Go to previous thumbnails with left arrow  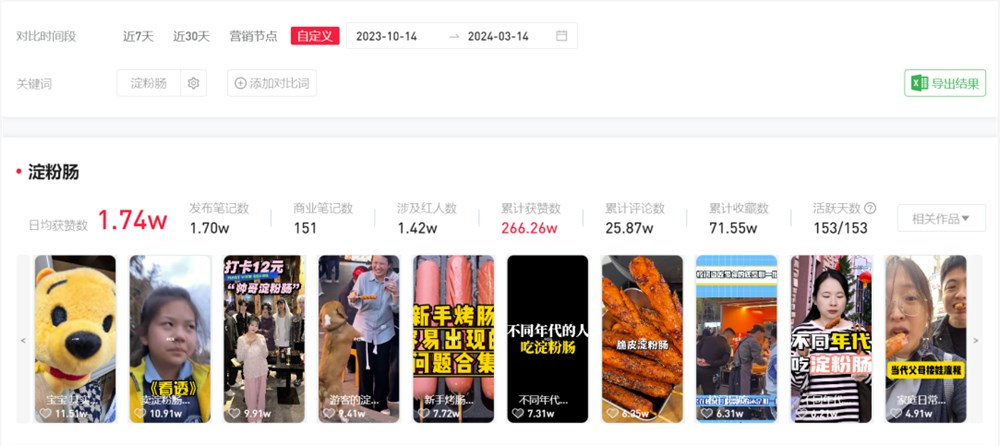(24, 341)
